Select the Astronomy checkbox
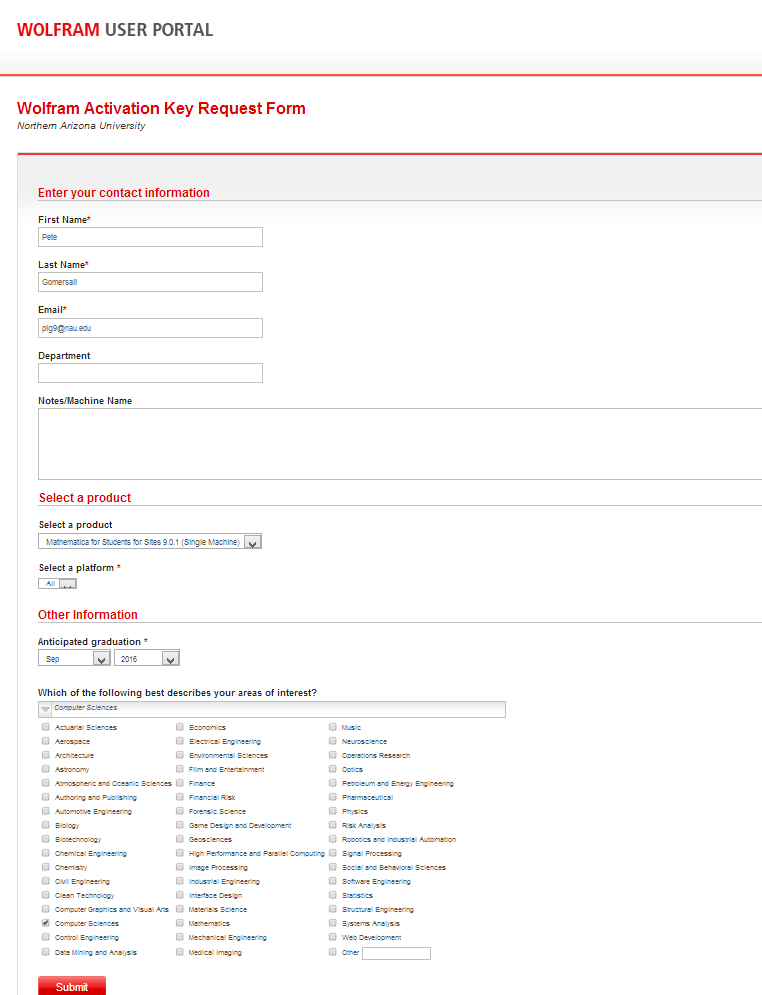 pos(46,769)
